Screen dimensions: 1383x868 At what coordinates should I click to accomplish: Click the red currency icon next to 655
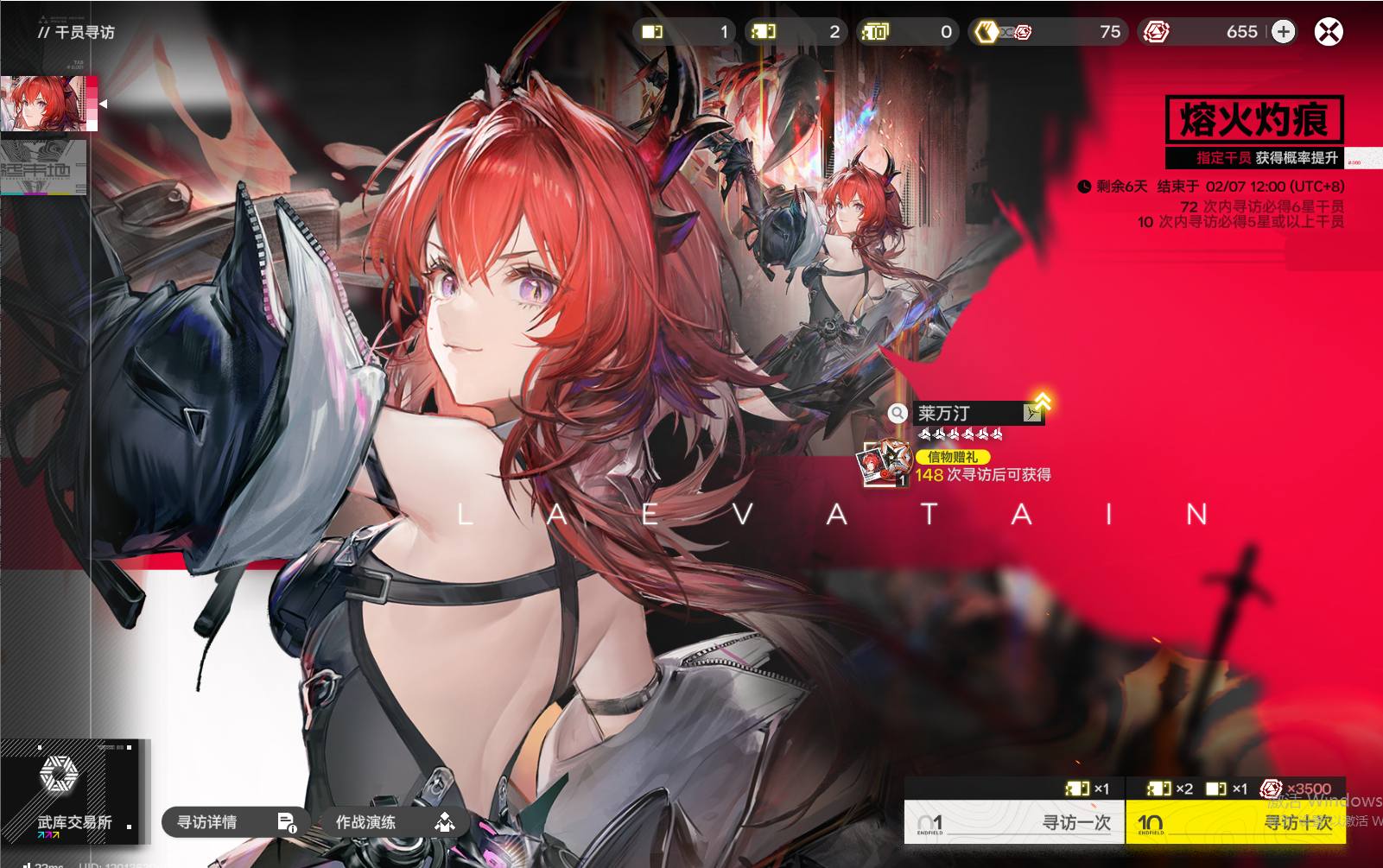point(1156,32)
